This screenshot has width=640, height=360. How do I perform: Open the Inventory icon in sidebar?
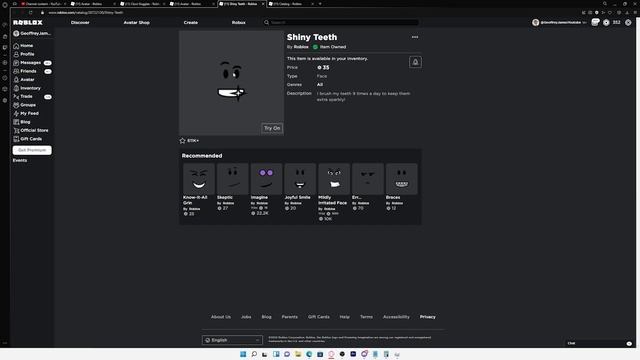(x=16, y=88)
